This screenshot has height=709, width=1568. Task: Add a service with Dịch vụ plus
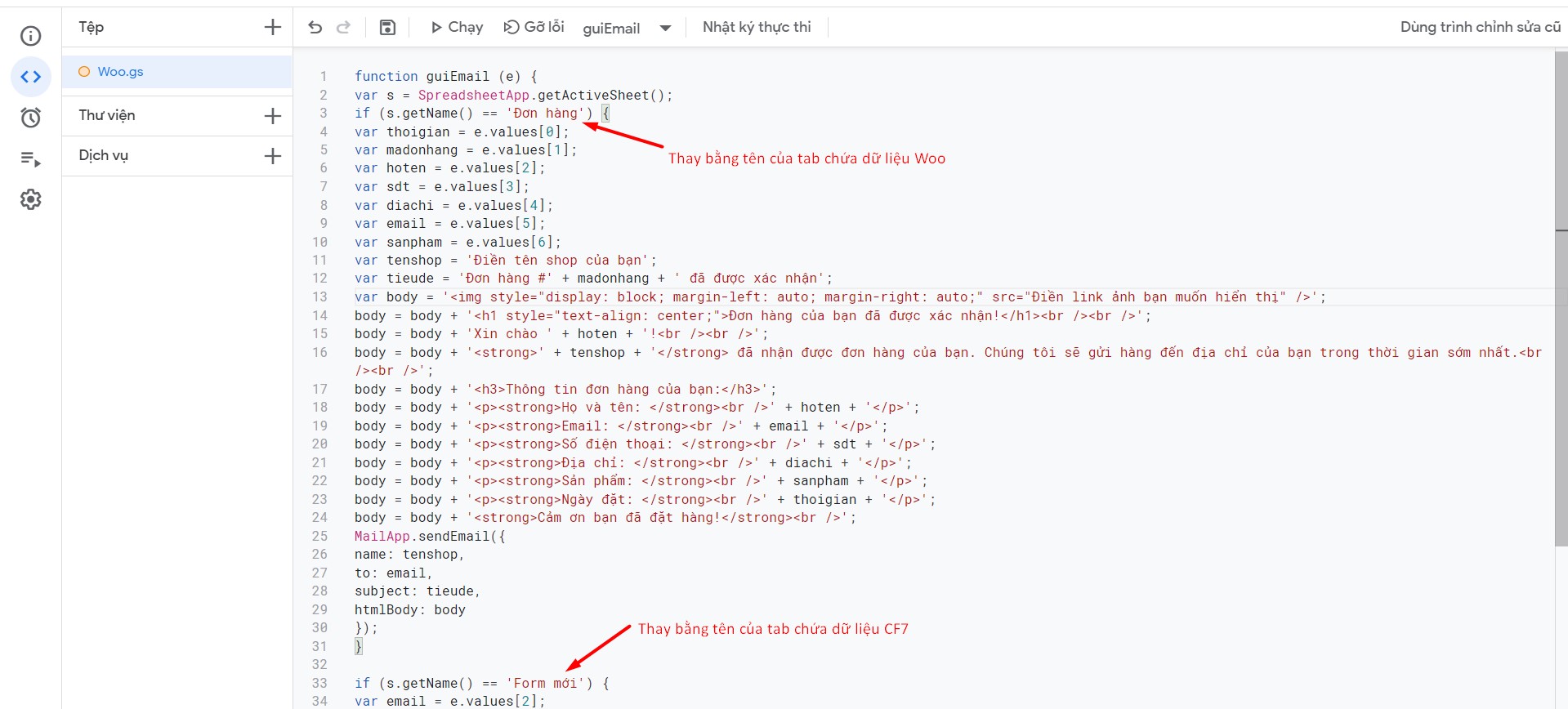click(x=273, y=156)
